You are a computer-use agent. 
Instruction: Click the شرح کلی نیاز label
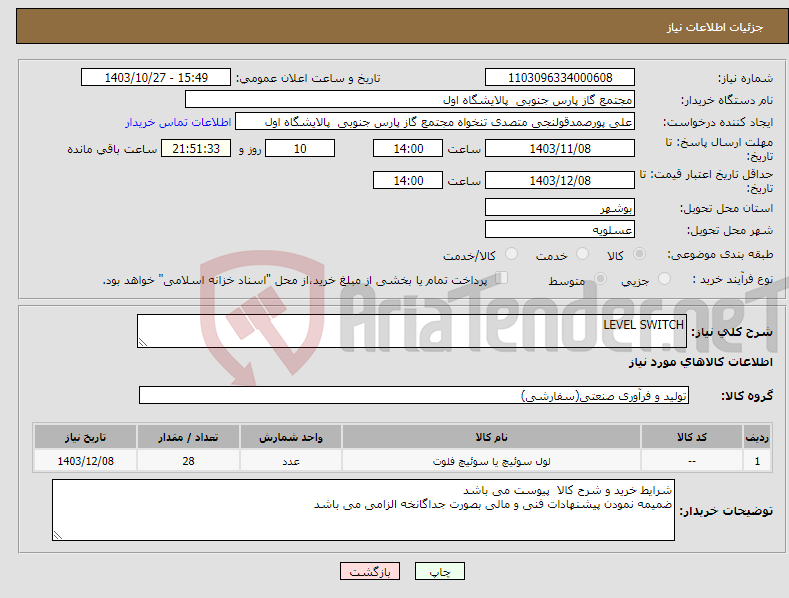(732, 332)
